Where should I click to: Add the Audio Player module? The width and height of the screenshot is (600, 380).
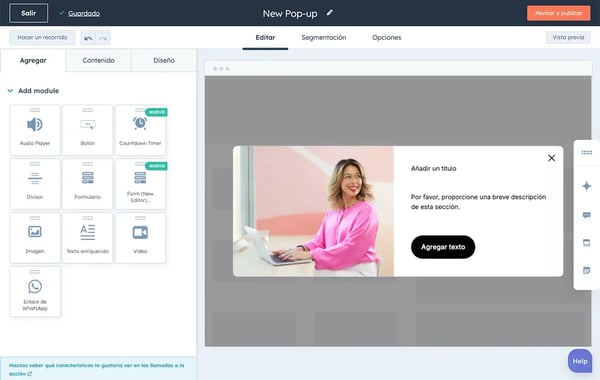click(35, 130)
